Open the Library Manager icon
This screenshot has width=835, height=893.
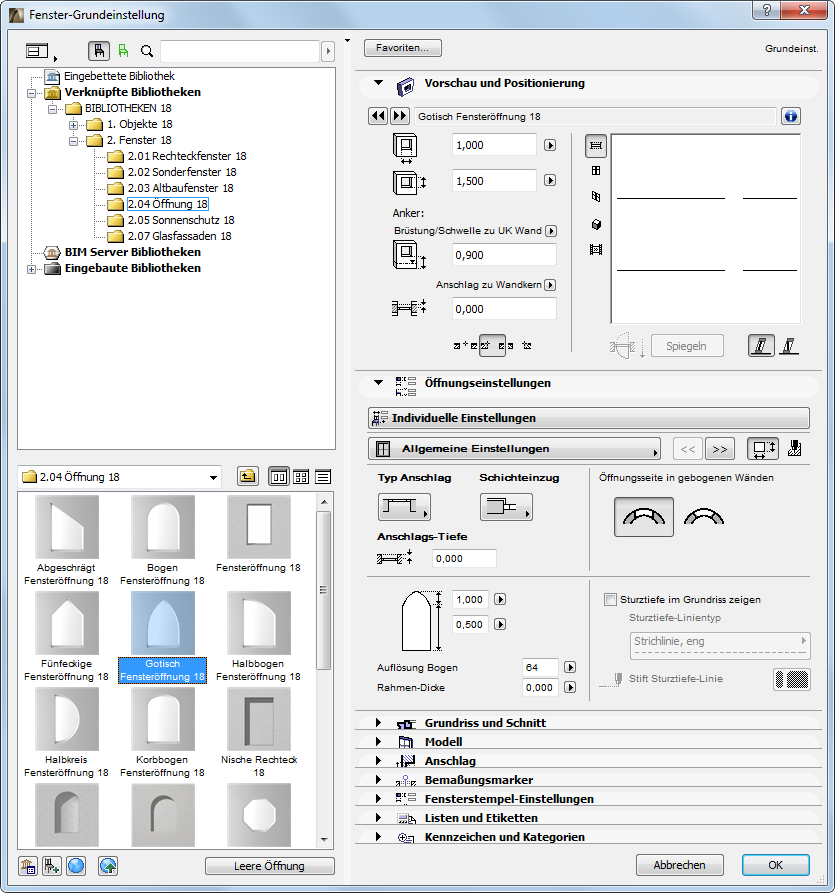(28, 866)
